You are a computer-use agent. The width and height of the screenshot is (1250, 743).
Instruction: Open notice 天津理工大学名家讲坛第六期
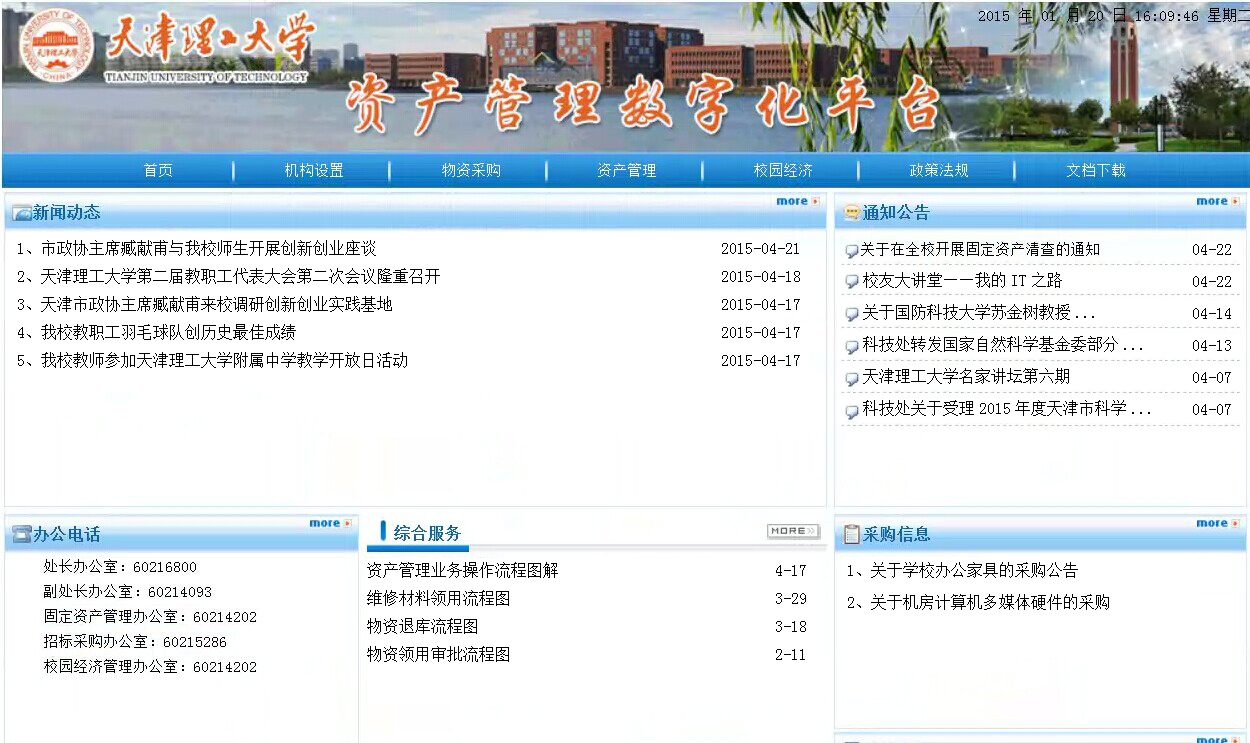[x=966, y=377]
